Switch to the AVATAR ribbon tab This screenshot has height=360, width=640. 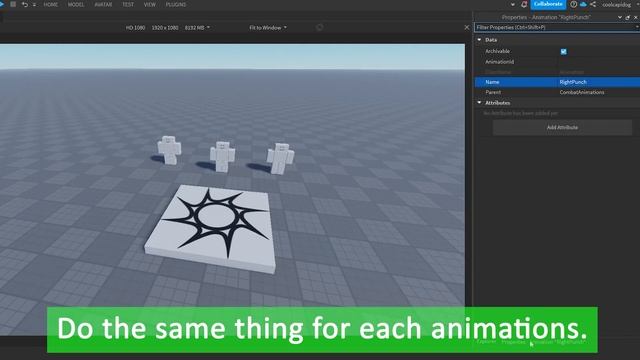(x=103, y=4)
